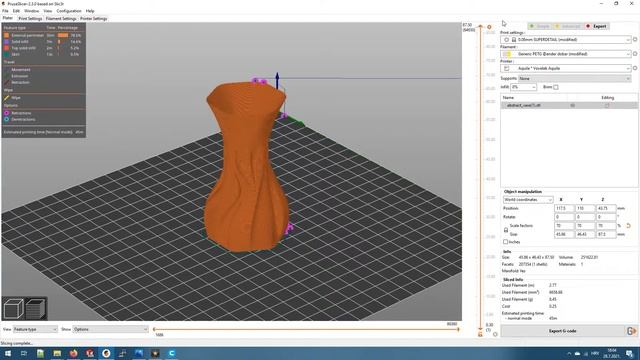The height and width of the screenshot is (360, 640).
Task: Open the Supports dropdown
Action: (x=574, y=78)
